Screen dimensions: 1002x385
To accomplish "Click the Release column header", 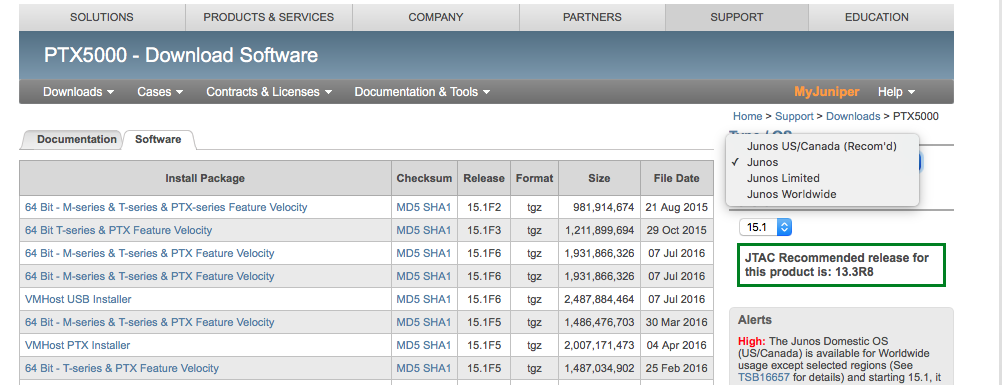I will (484, 178).
